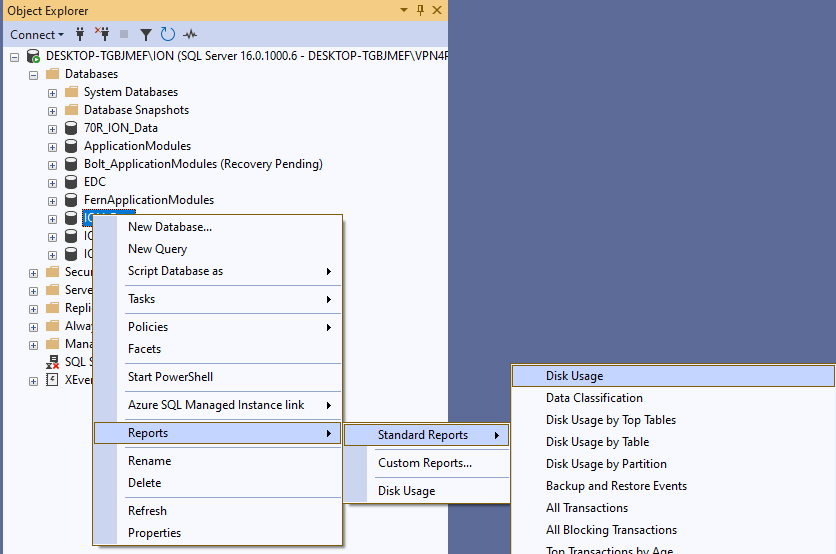Click the Object Explorer window position arrow
Image resolution: width=836 pixels, height=554 pixels.
[404, 10]
